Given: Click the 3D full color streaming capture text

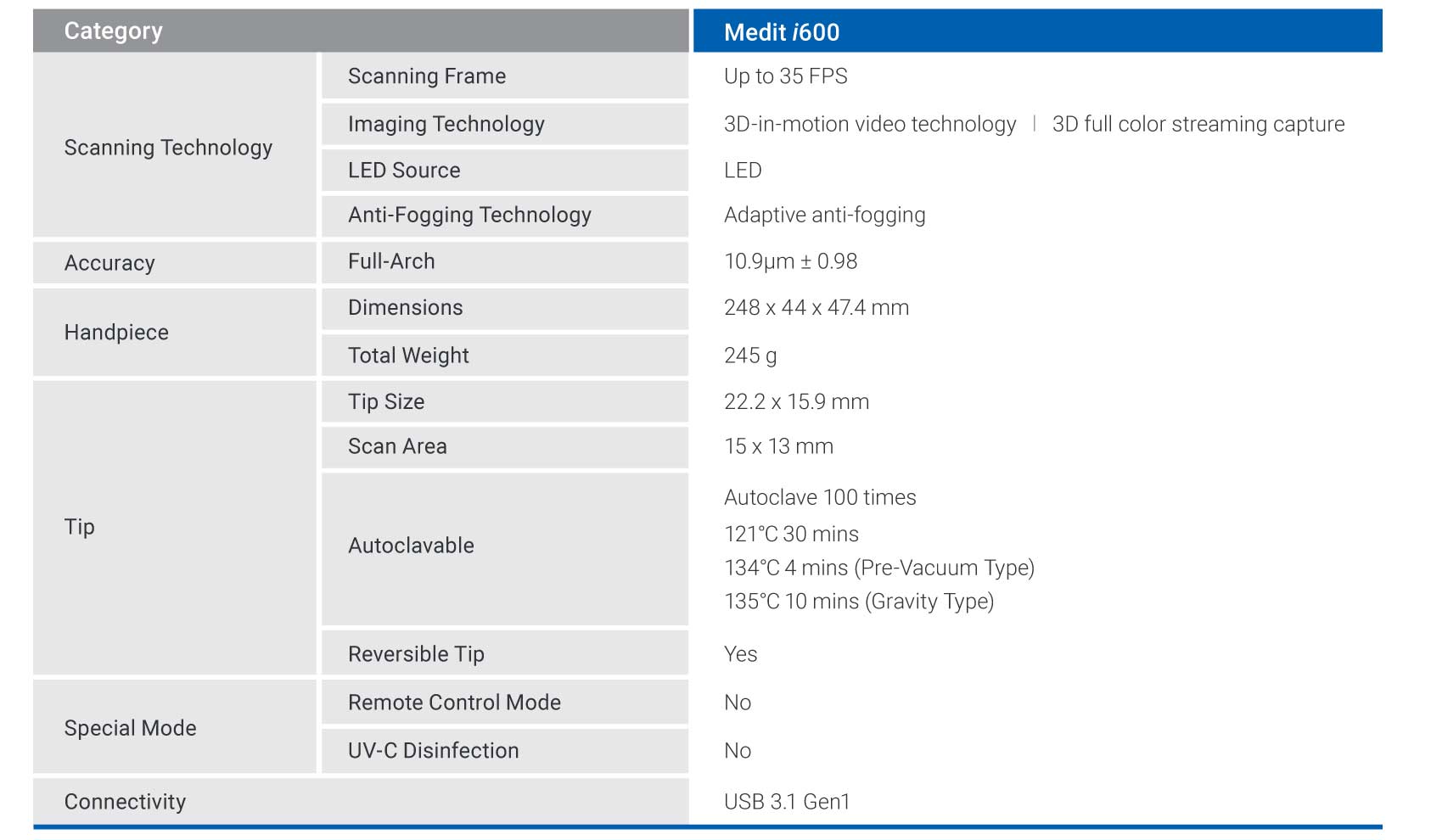Looking at the screenshot, I should point(1198,124).
